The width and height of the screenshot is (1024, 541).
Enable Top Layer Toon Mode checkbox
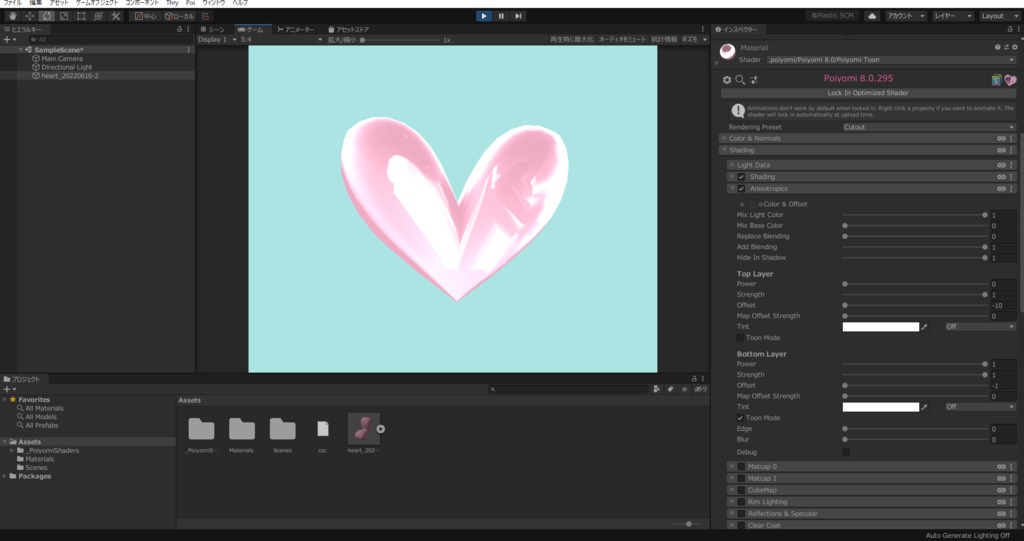tap(740, 338)
